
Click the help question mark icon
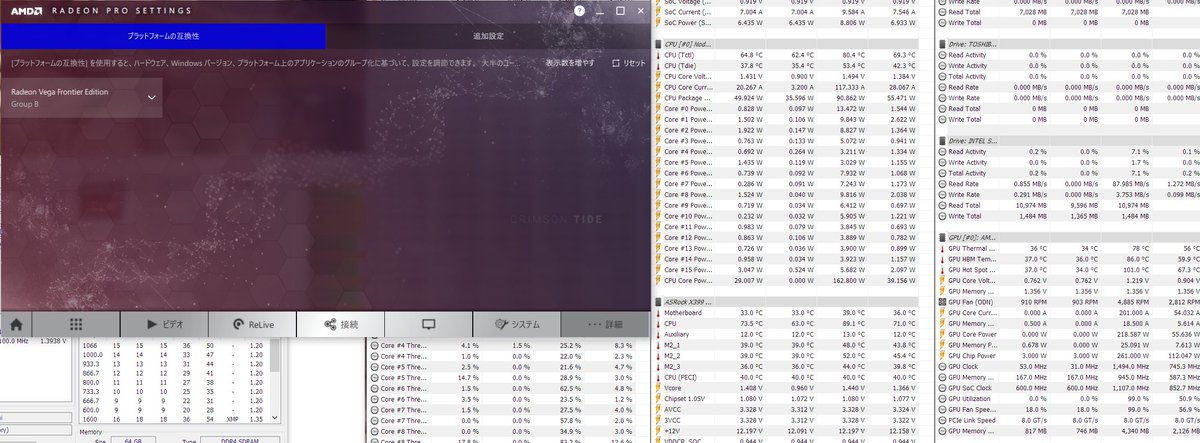tap(580, 9)
